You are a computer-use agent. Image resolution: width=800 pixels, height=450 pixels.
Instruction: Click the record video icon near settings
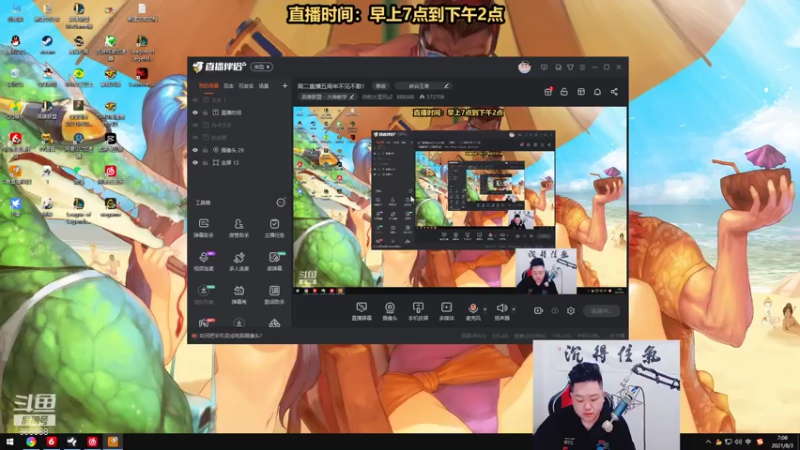point(538,311)
